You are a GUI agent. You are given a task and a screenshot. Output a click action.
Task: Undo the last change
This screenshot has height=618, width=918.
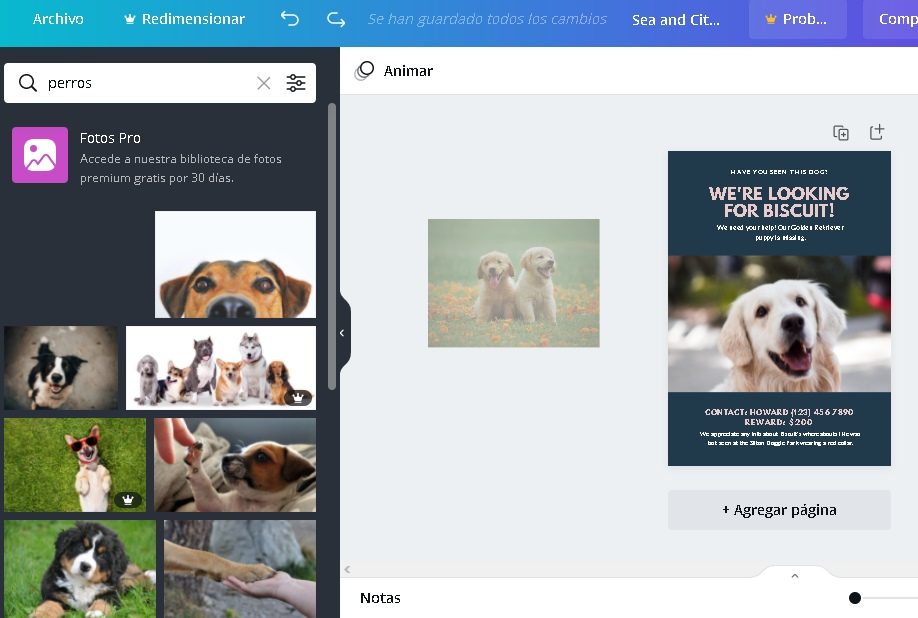point(289,19)
